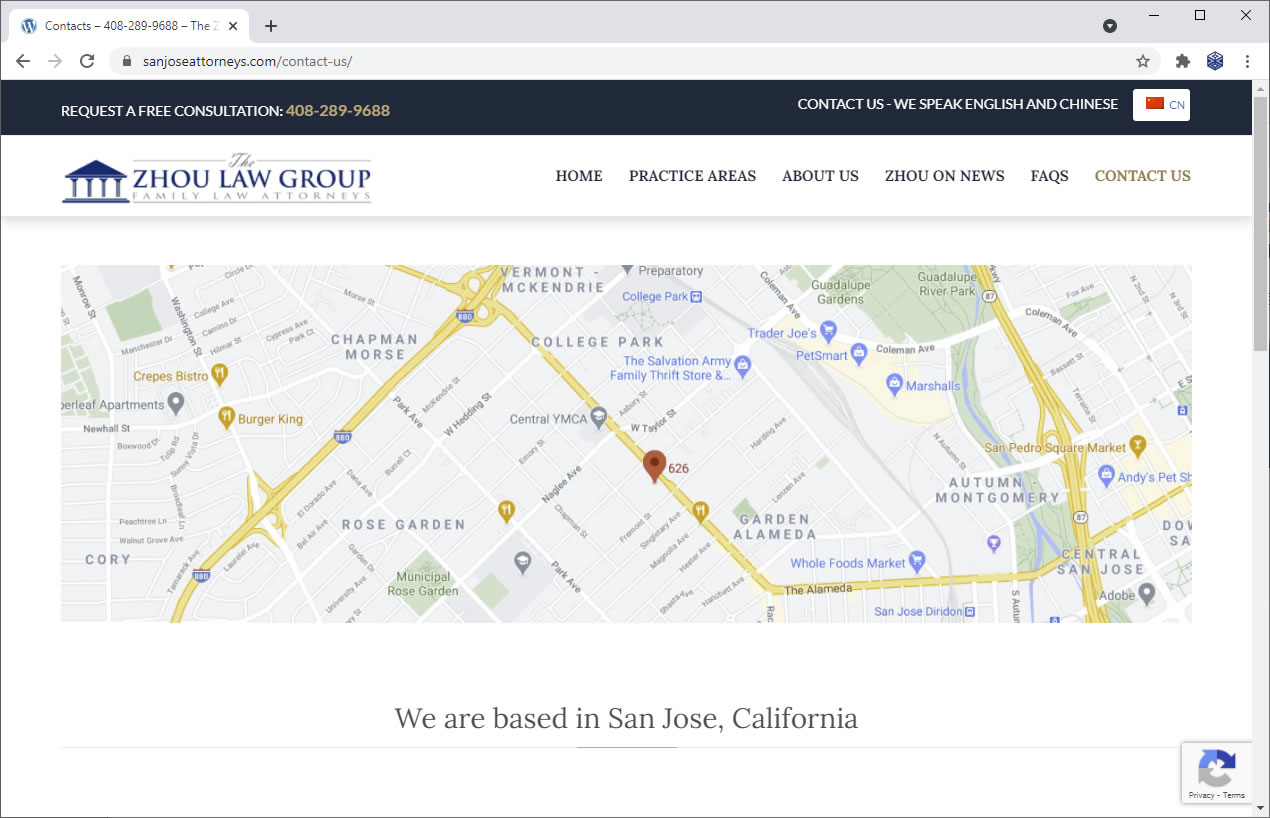Screen dimensions: 1270x818
Task: Bookmark this page with the star icon
Action: point(1143,61)
